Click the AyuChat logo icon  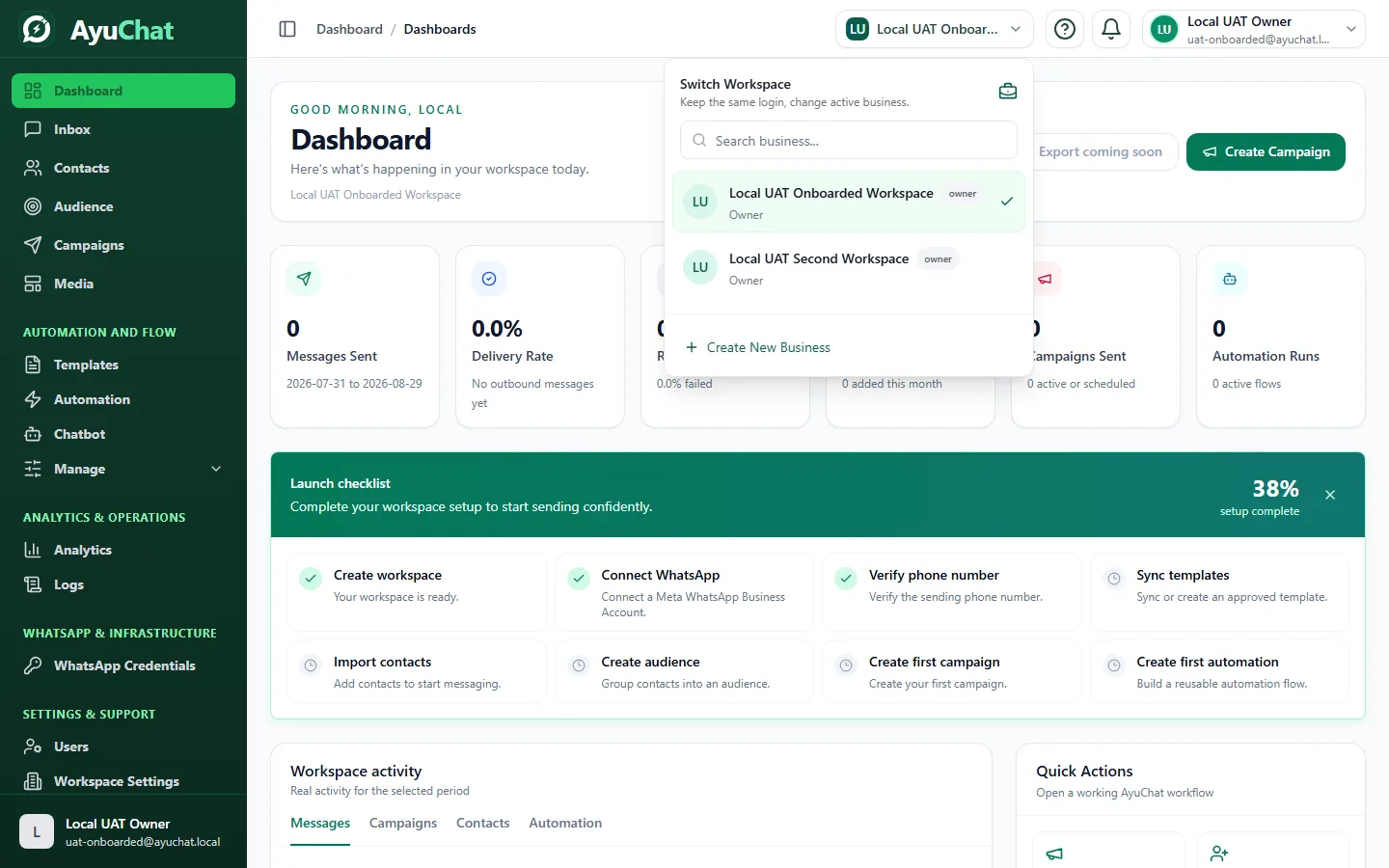click(x=37, y=29)
